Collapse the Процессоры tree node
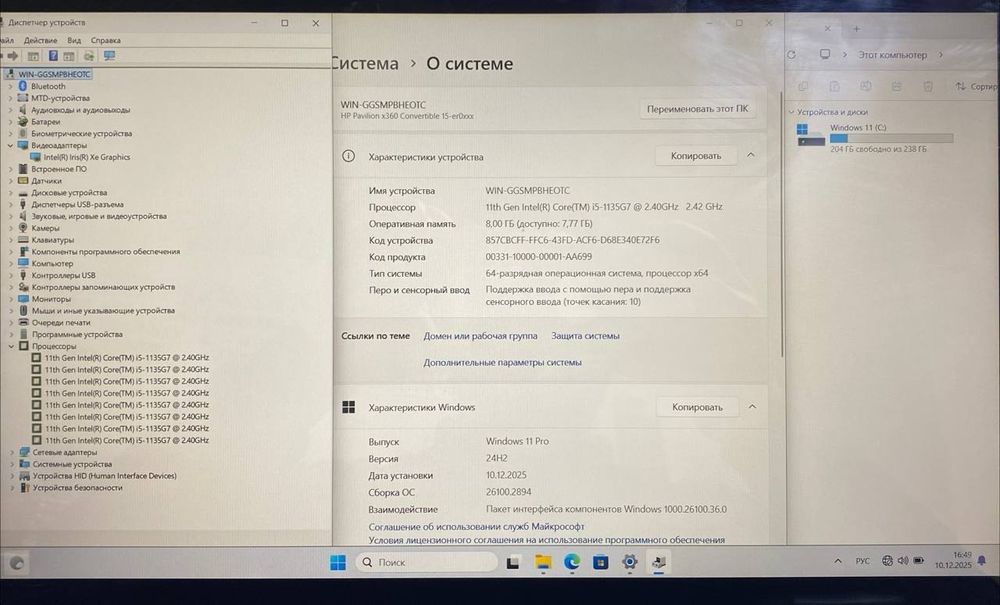The width and height of the screenshot is (1000, 605). 11,346
